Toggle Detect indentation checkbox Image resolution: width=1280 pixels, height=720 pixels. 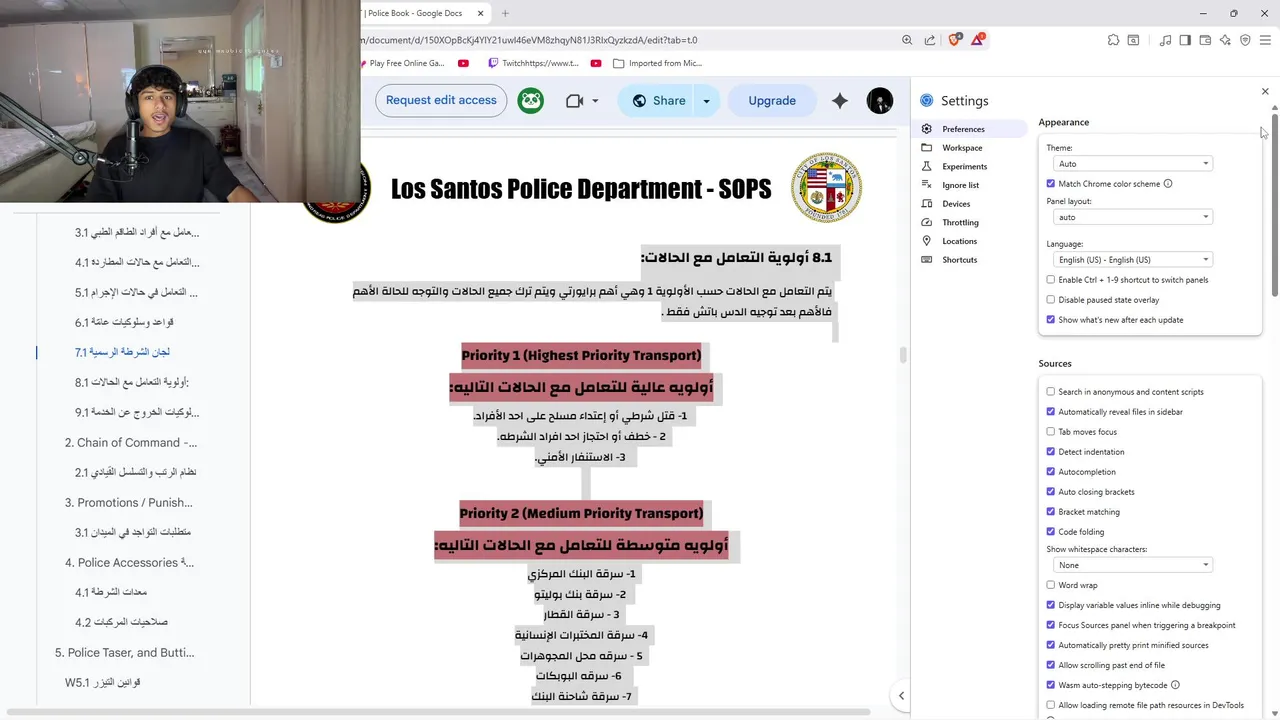pos(1050,452)
